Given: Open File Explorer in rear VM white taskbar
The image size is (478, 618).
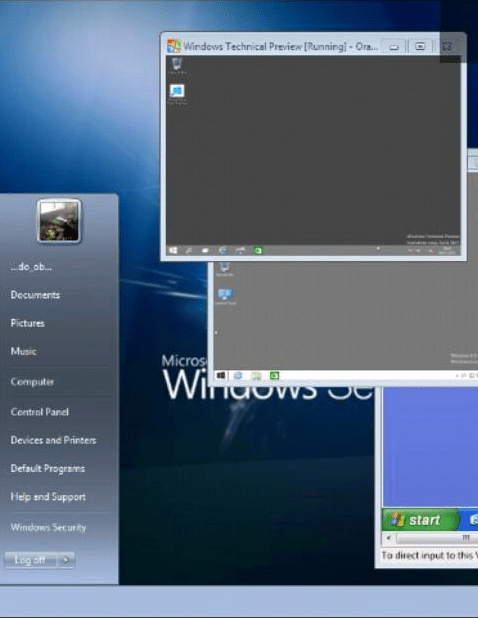Looking at the screenshot, I should [x=256, y=376].
